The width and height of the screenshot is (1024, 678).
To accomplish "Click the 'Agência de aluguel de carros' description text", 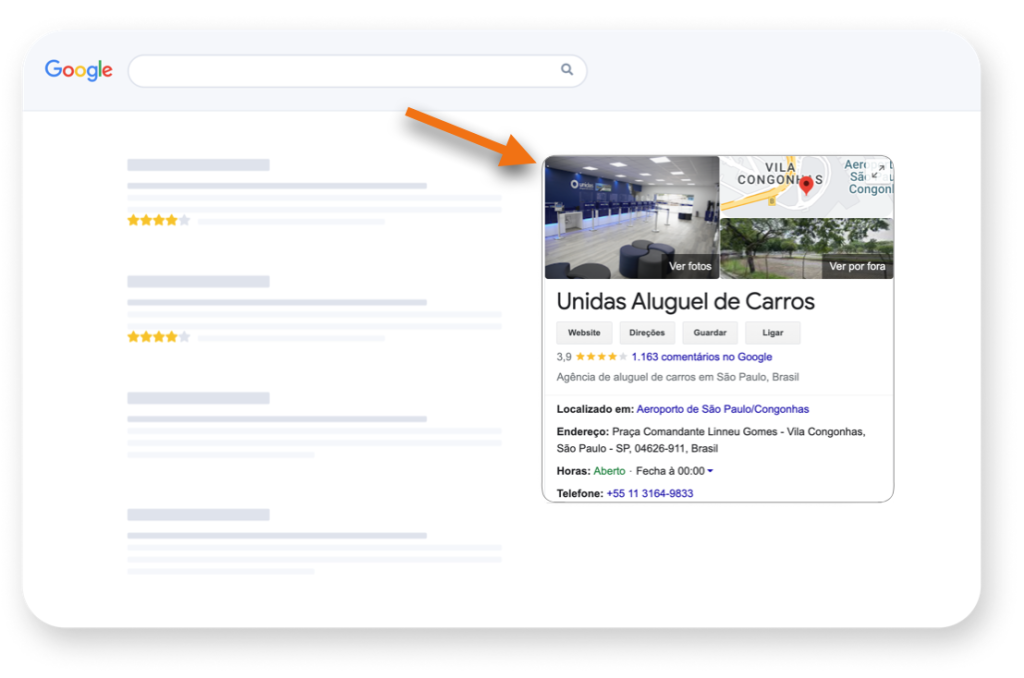I will [677, 377].
